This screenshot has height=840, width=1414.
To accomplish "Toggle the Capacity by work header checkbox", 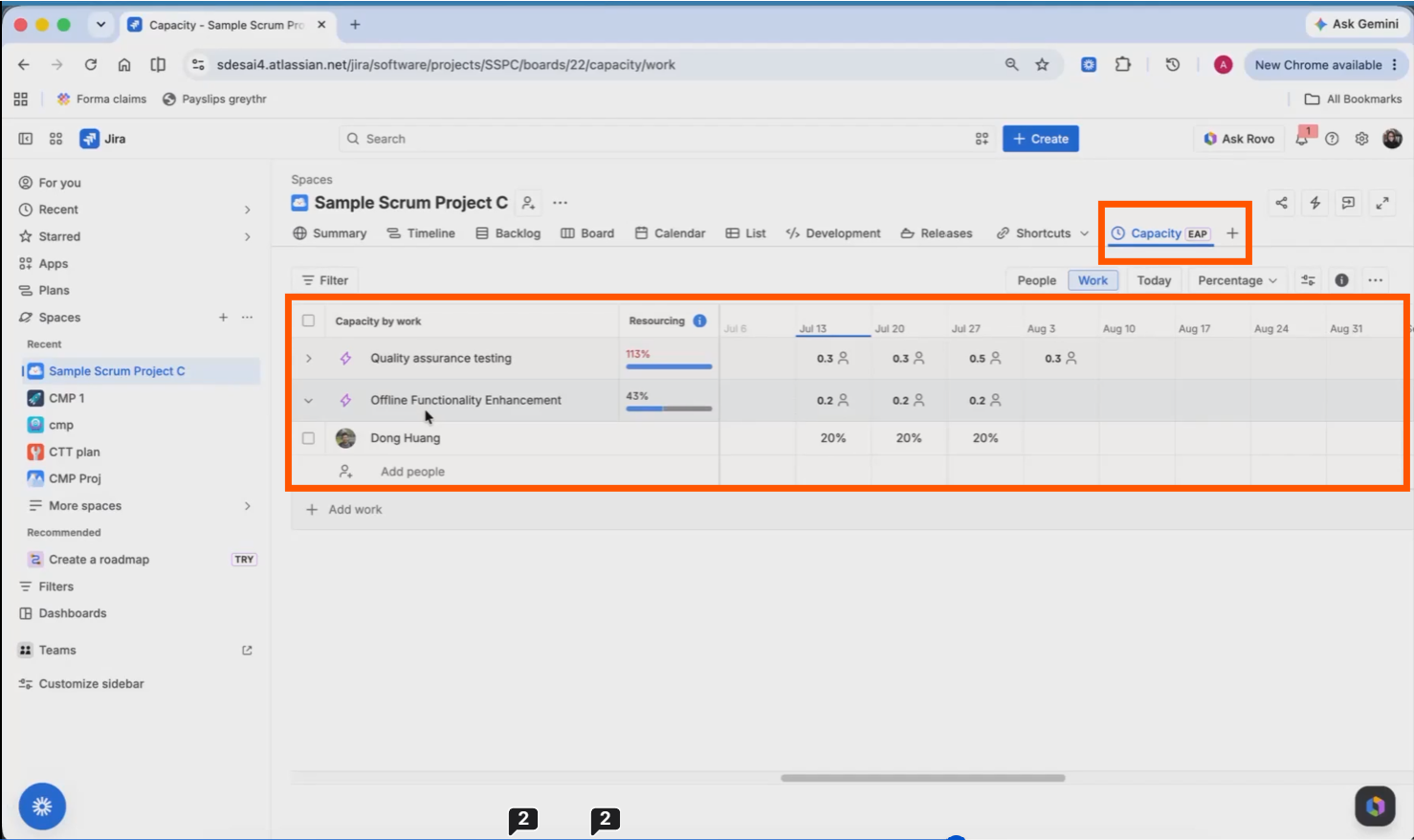I will 308,321.
